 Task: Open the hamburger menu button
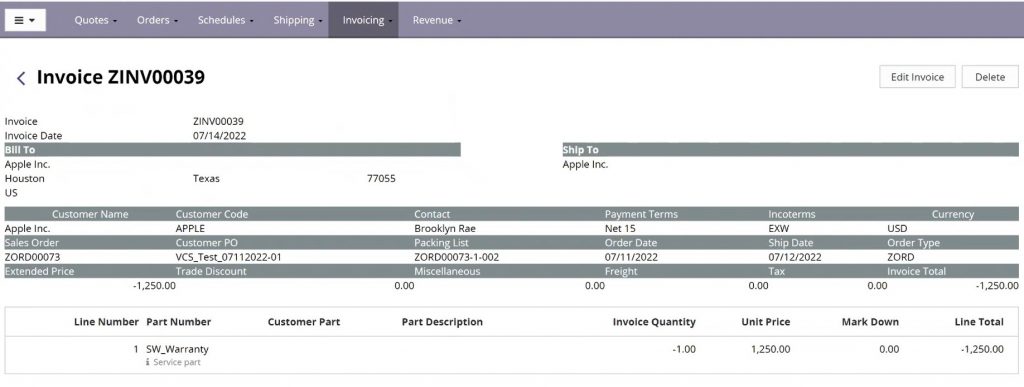(x=25, y=20)
